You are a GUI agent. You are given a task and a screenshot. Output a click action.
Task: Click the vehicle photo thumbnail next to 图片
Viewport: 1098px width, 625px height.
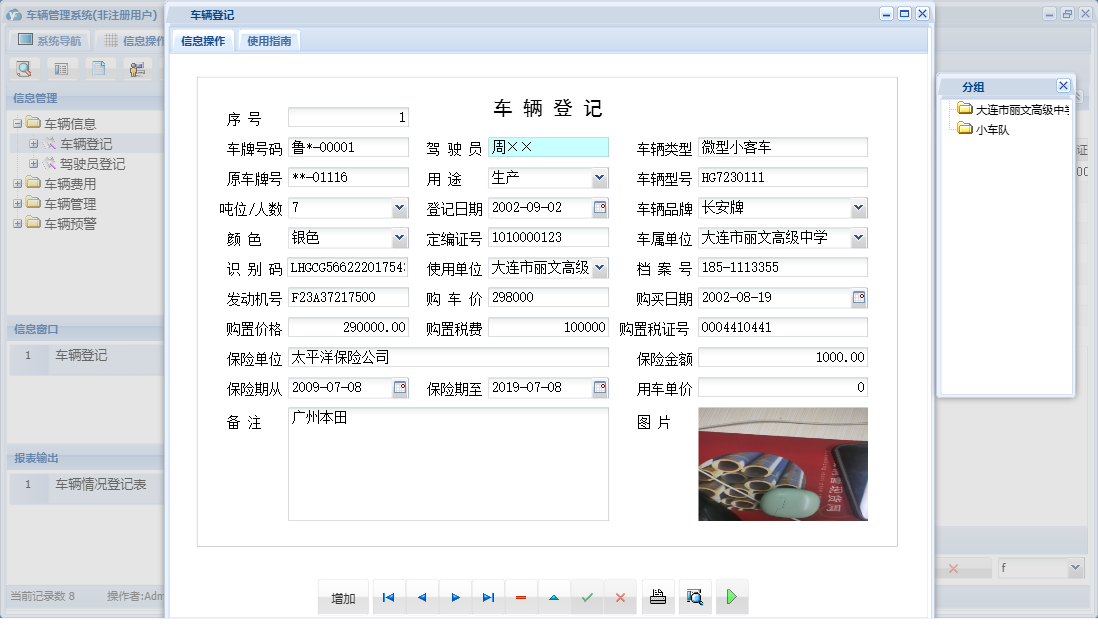tap(783, 465)
